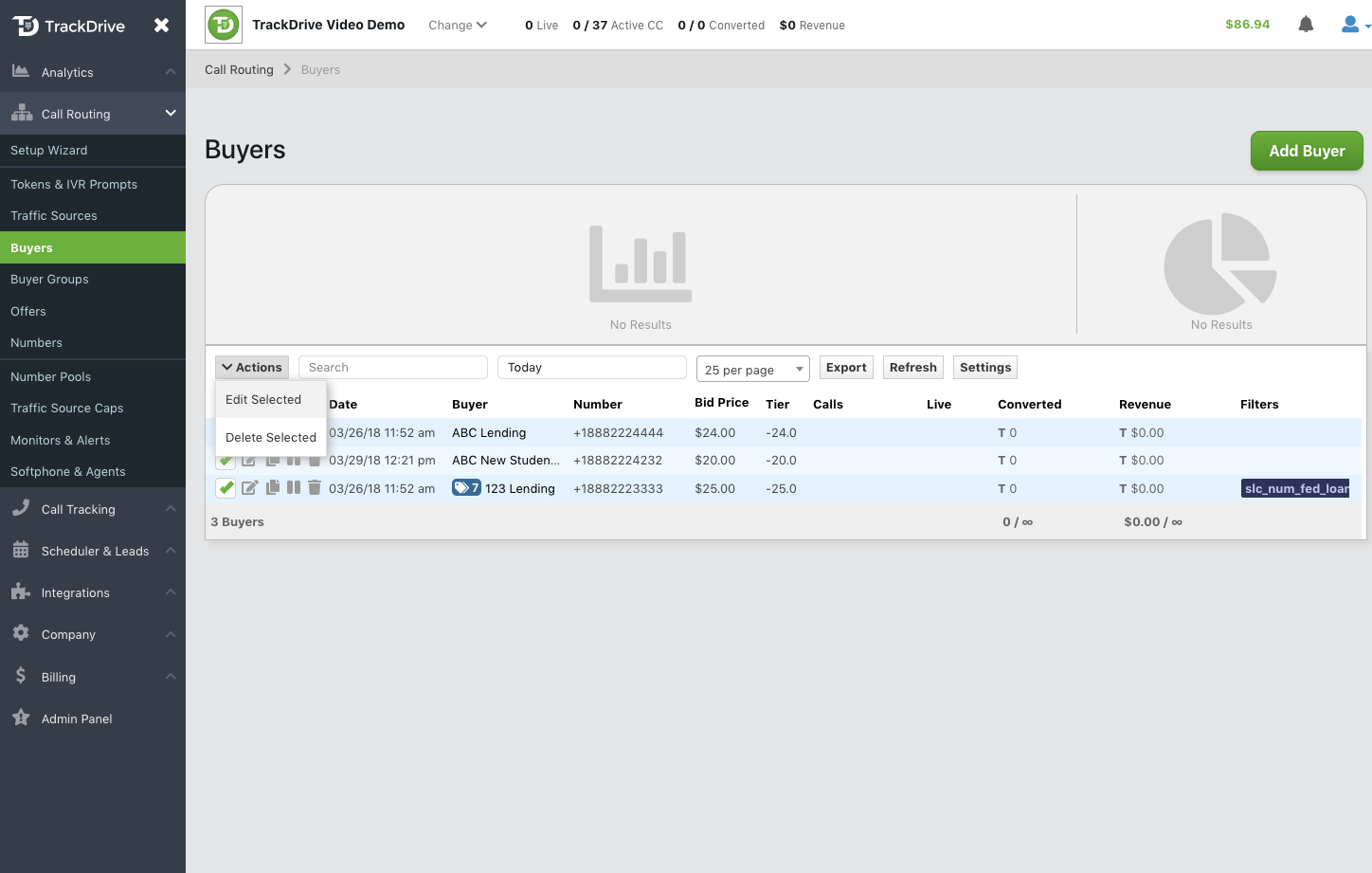
Task: Expand the Integrations section chevron
Action: [171, 591]
